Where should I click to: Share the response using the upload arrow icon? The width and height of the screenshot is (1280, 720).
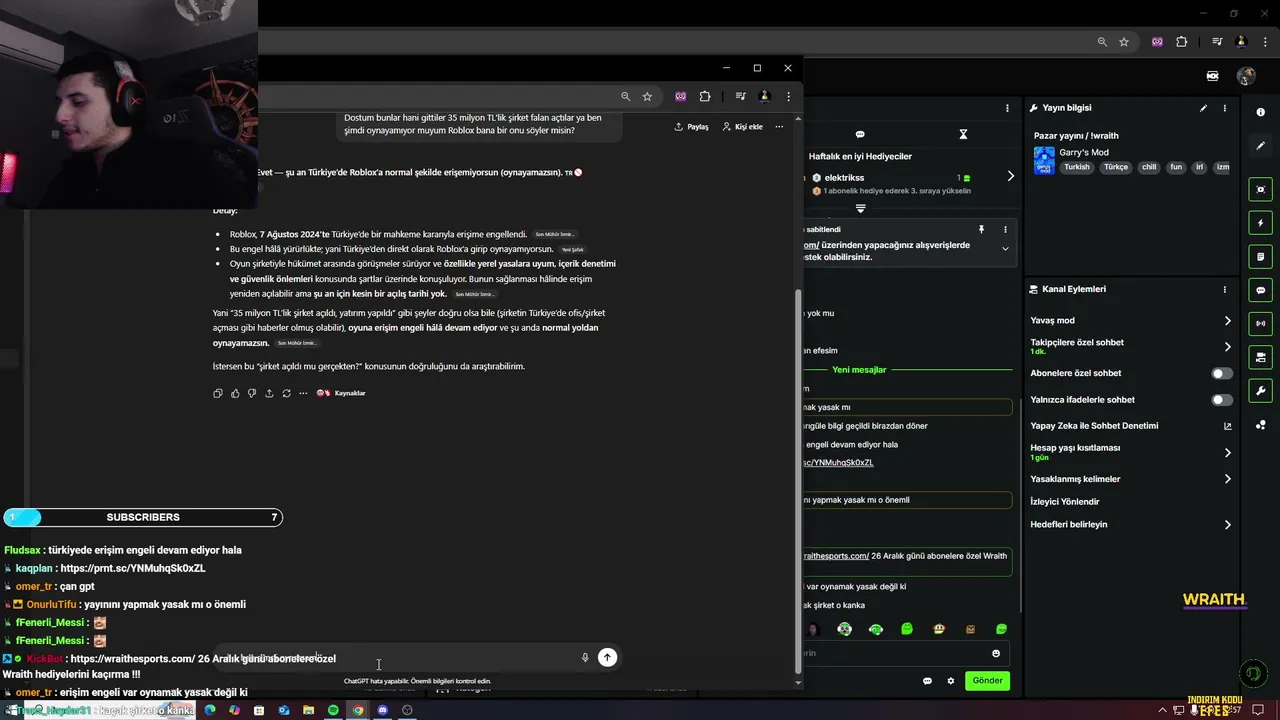(x=269, y=393)
